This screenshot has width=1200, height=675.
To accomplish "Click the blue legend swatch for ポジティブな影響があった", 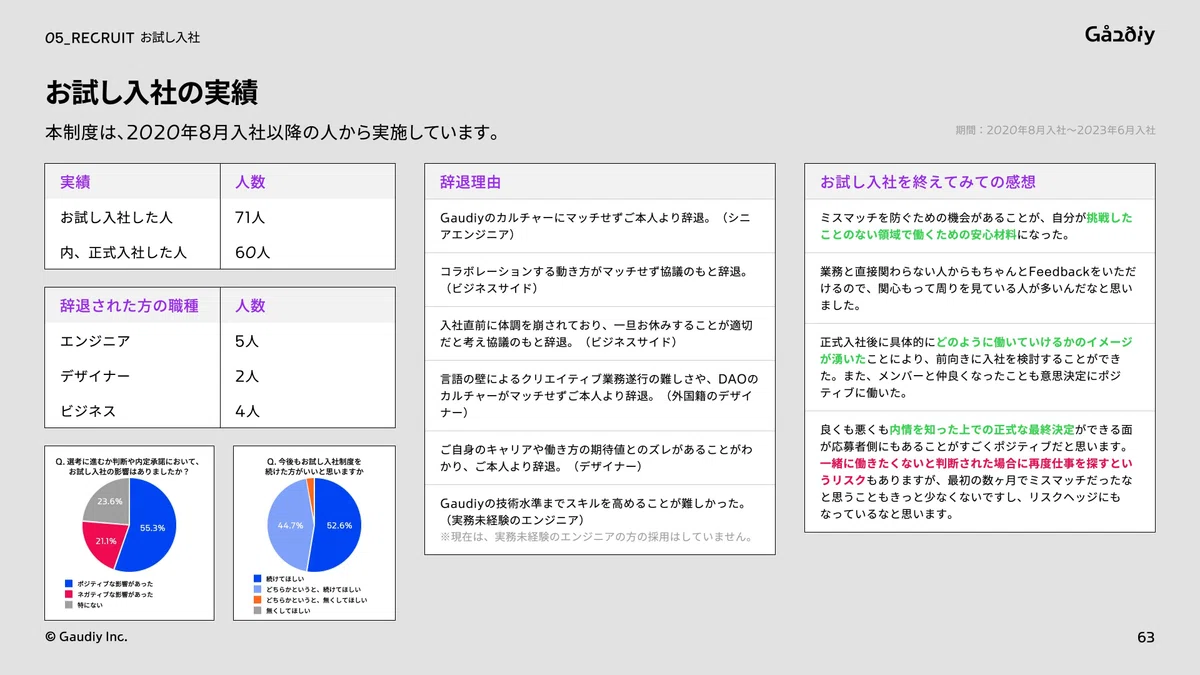I will (69, 583).
